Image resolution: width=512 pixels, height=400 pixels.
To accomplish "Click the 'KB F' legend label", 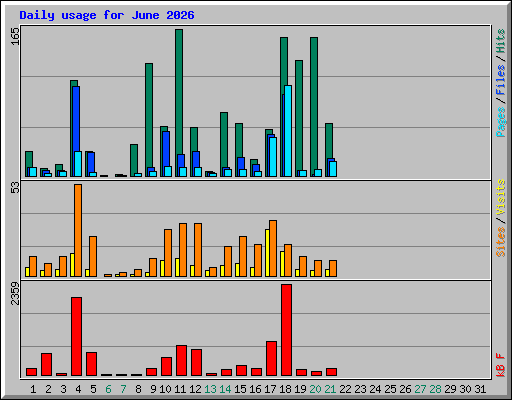I will (501, 365).
